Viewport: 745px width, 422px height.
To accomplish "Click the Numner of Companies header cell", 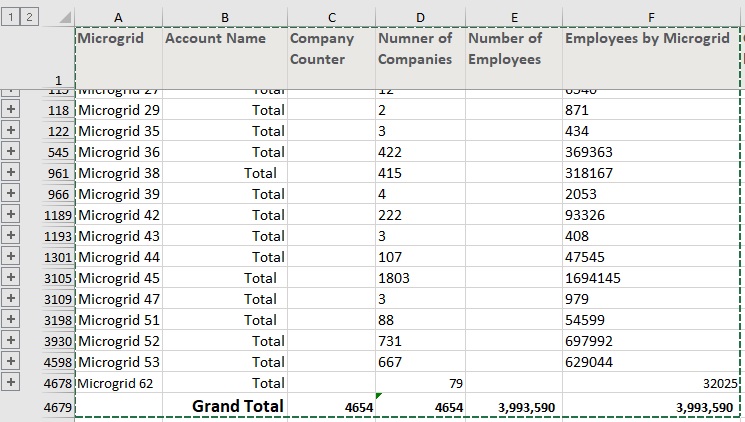I will click(x=420, y=58).
